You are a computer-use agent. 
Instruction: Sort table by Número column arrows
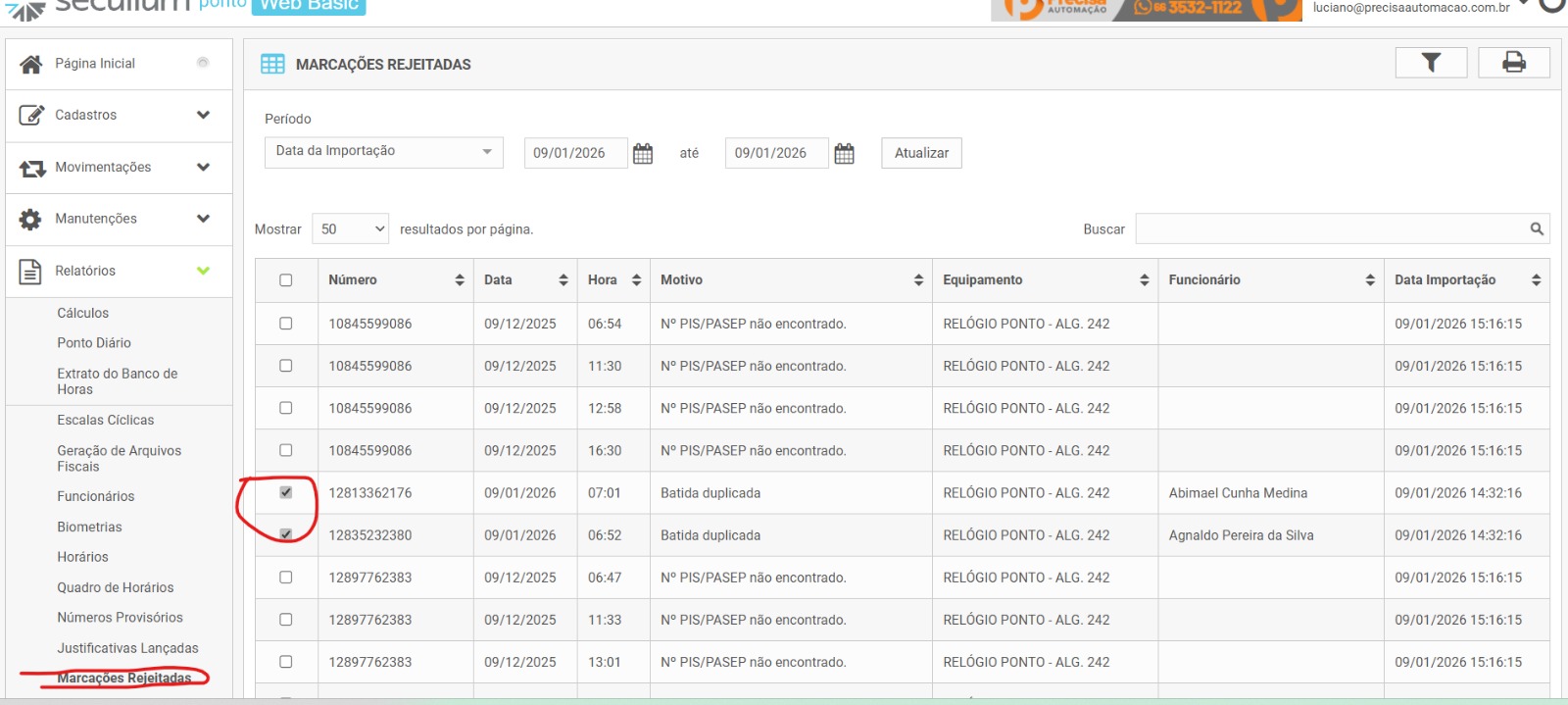tap(460, 280)
